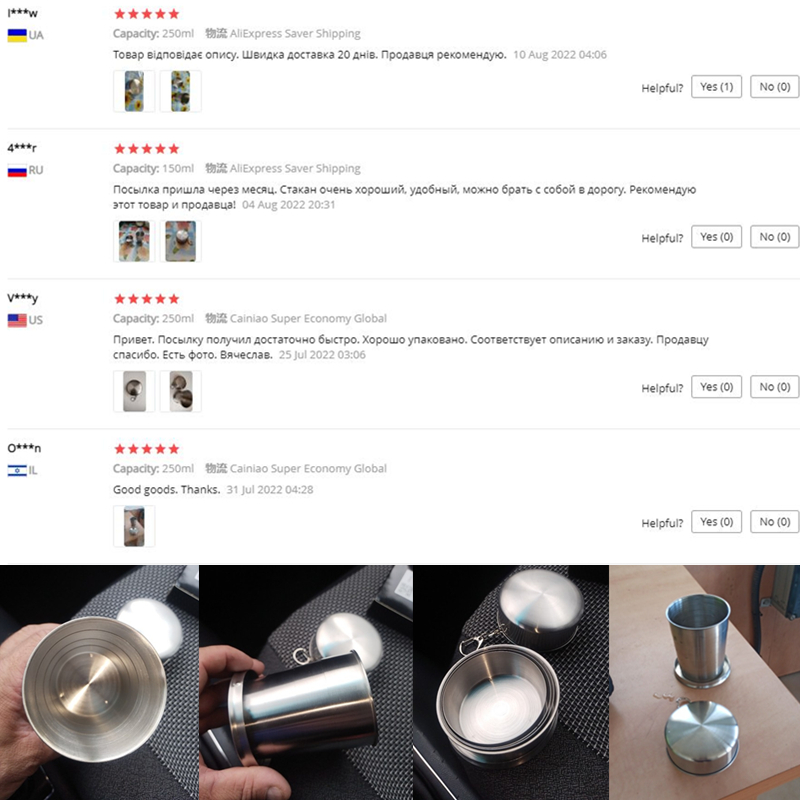Vote Yes on V***y's review
The image size is (800, 800).
tap(716, 387)
